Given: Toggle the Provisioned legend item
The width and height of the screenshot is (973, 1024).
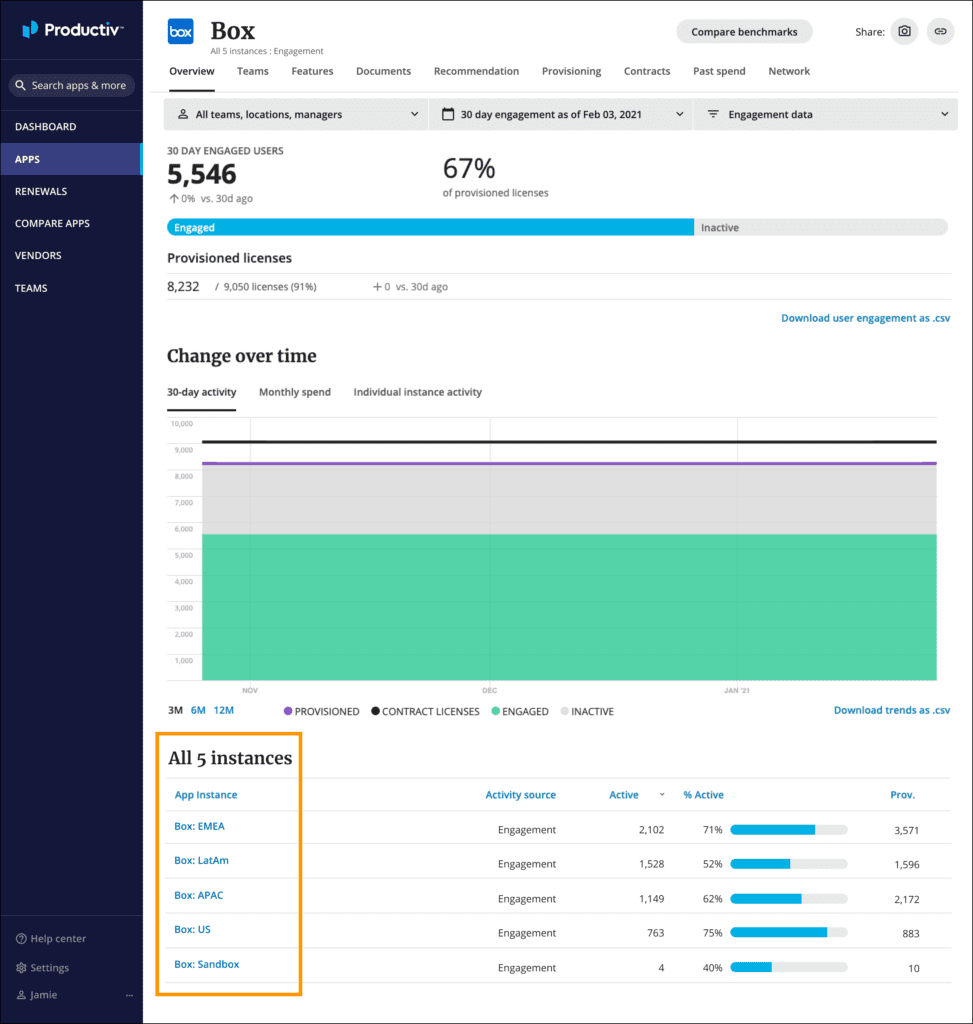Looking at the screenshot, I should click(x=321, y=711).
